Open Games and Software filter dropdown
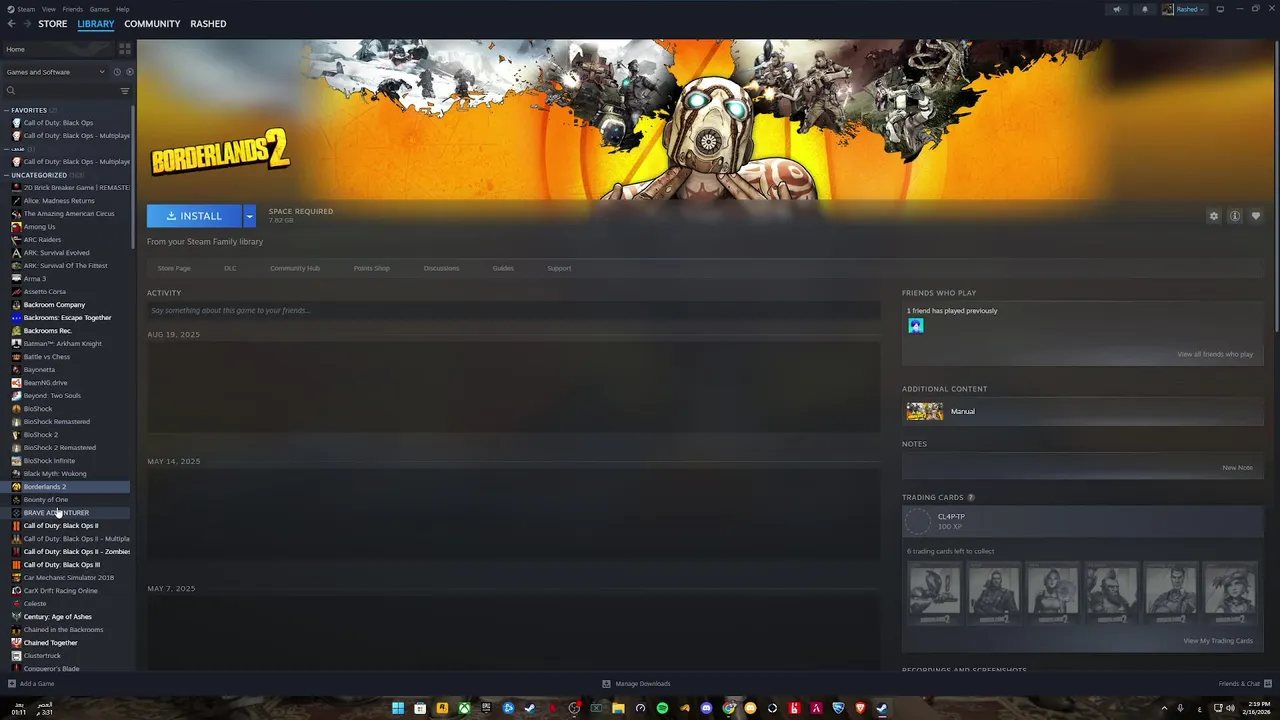1280x720 pixels. 55,72
